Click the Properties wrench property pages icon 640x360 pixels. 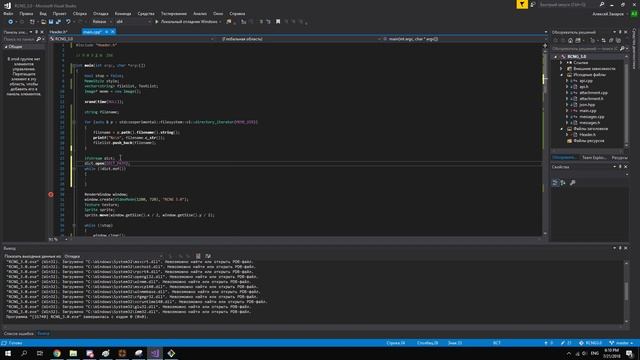click(572, 183)
